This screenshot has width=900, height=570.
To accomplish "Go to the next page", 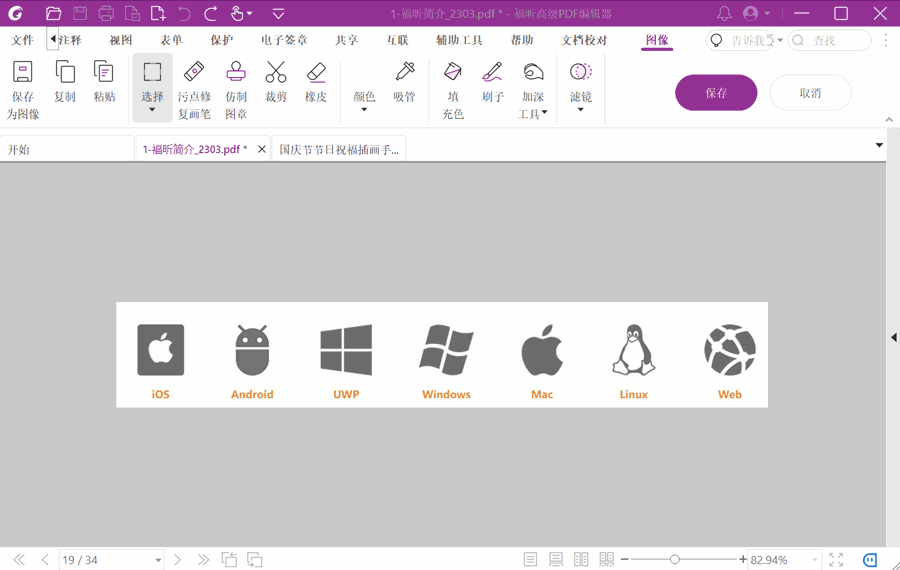I will tap(177, 560).
